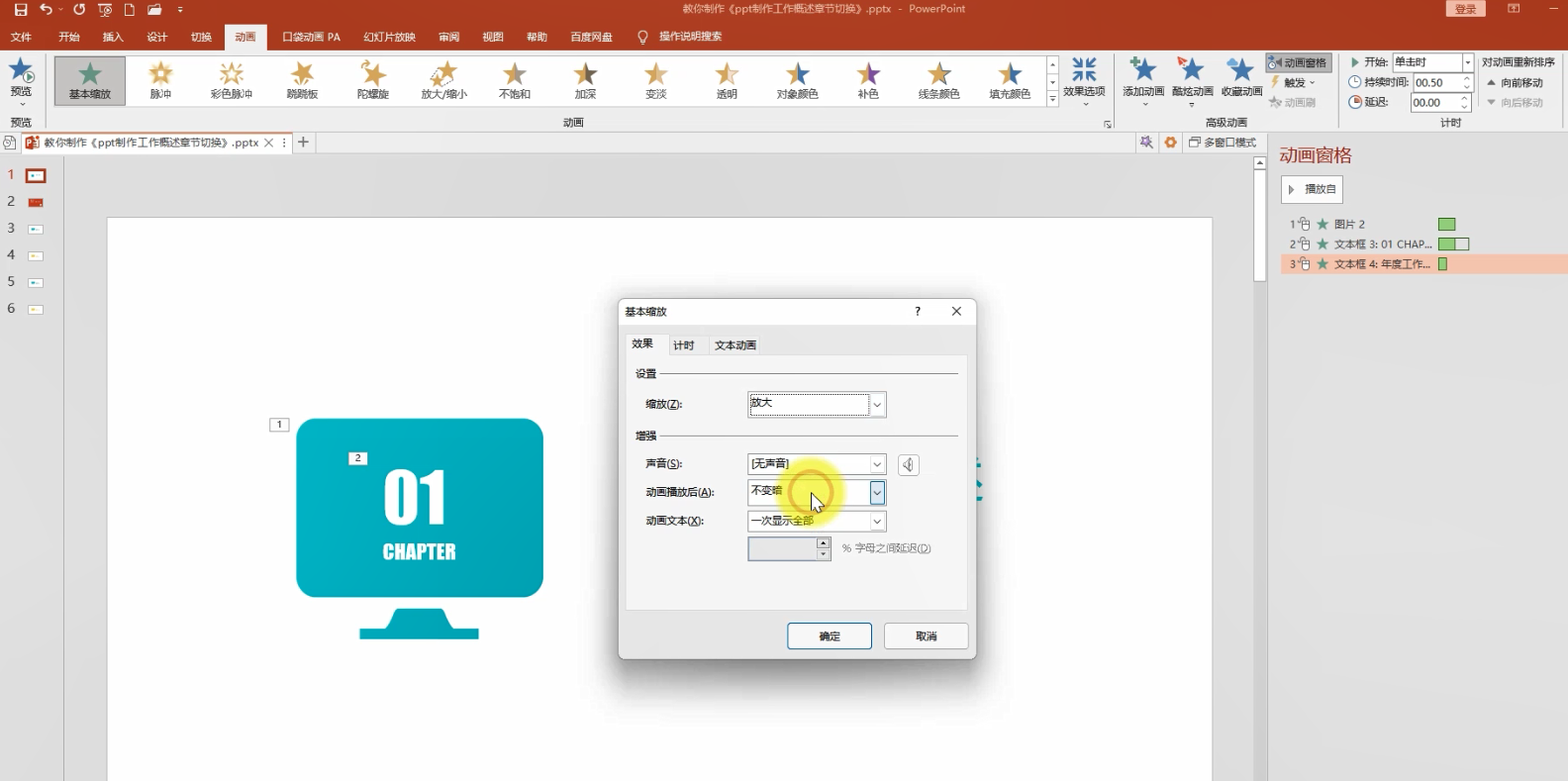Toggle 多窗口模式 multi-window mode
This screenshot has height=781, width=1568.
pos(1223,143)
